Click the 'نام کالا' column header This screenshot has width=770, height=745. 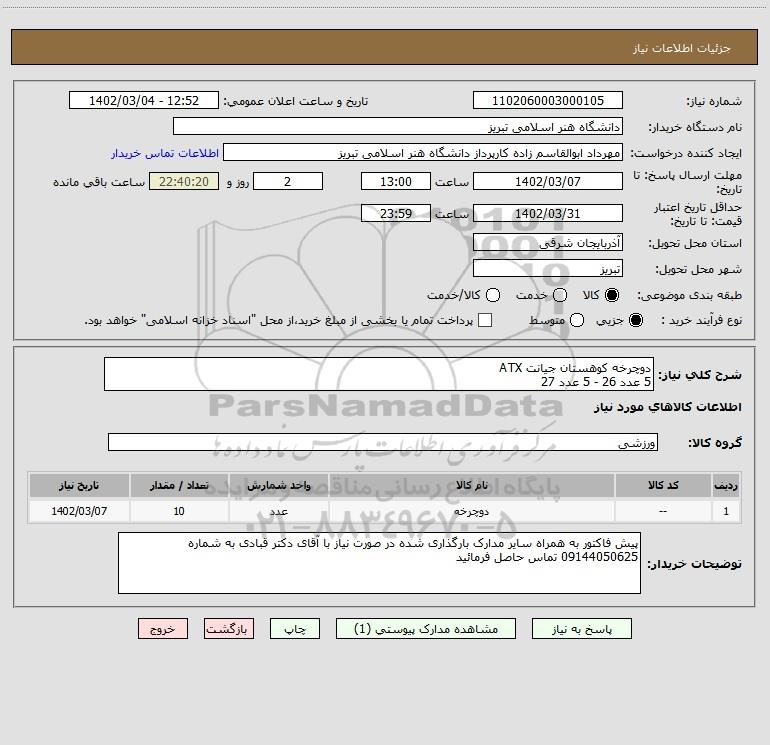(x=471, y=485)
